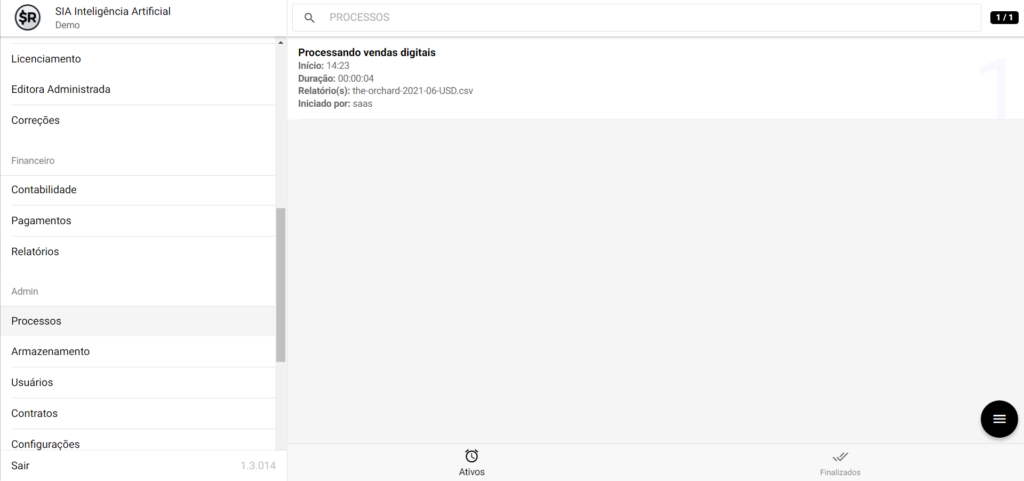Open Configurações in the sidebar
Image resolution: width=1024 pixels, height=481 pixels.
(x=45, y=444)
